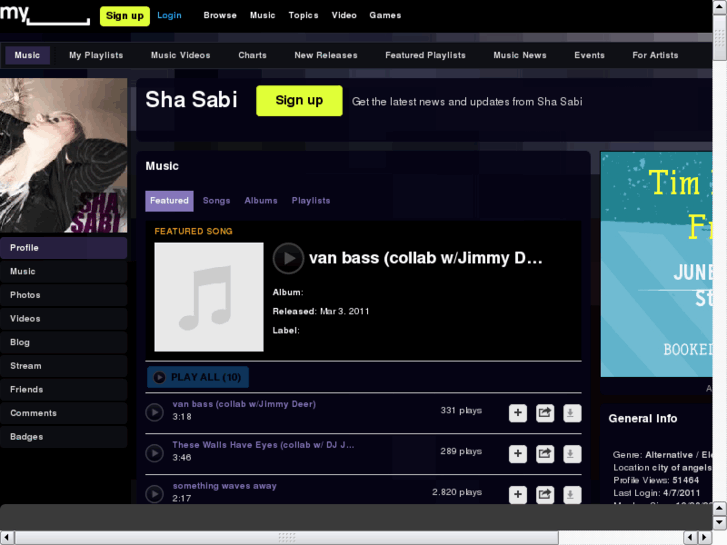Go to My Playlists

(96, 55)
